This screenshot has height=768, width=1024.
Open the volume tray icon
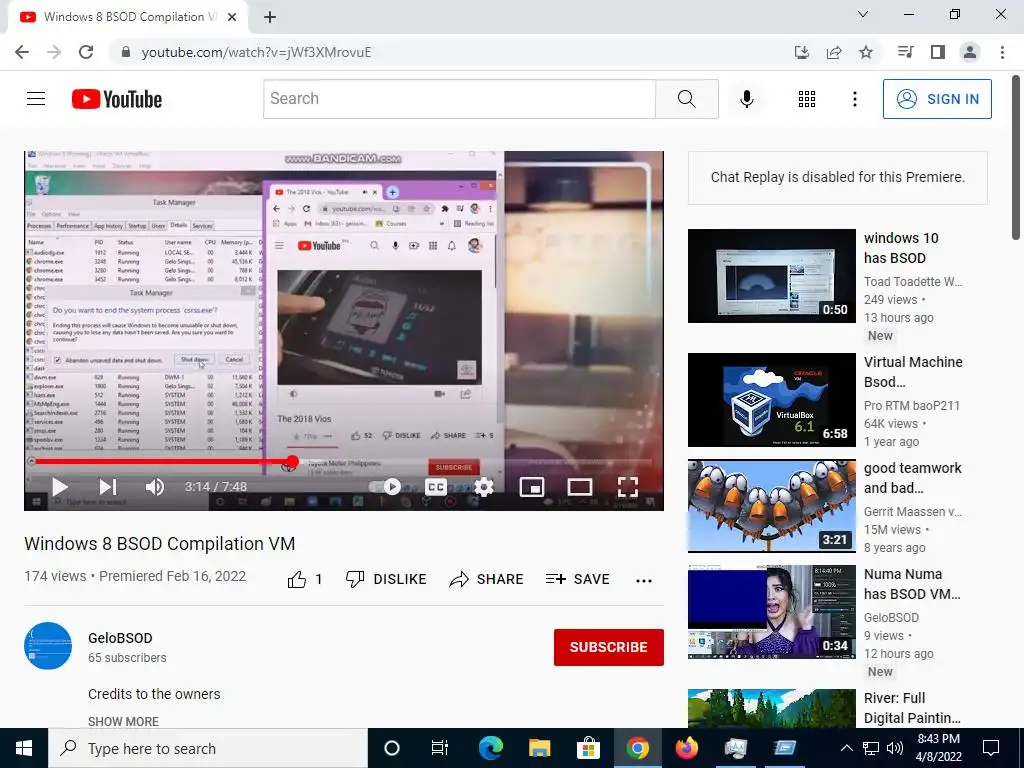(895, 748)
